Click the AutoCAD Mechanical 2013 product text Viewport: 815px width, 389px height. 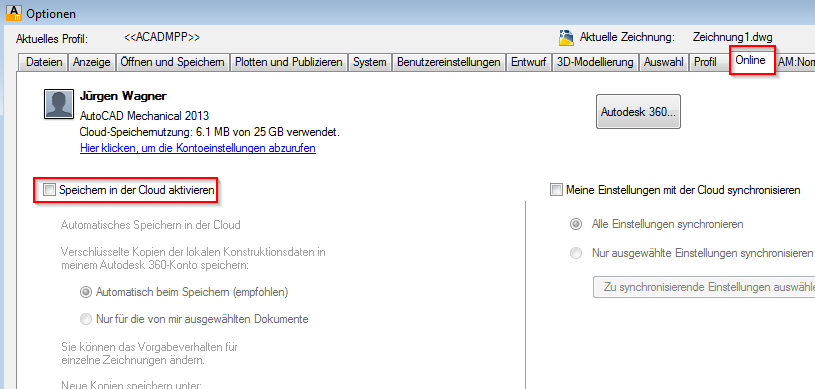coord(144,115)
